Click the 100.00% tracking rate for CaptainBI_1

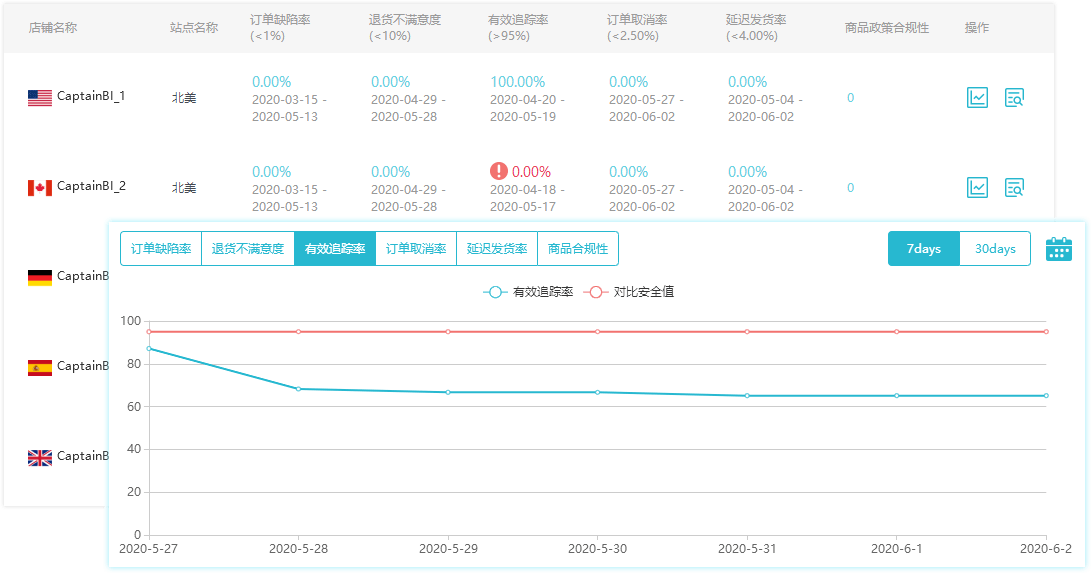(x=517, y=82)
